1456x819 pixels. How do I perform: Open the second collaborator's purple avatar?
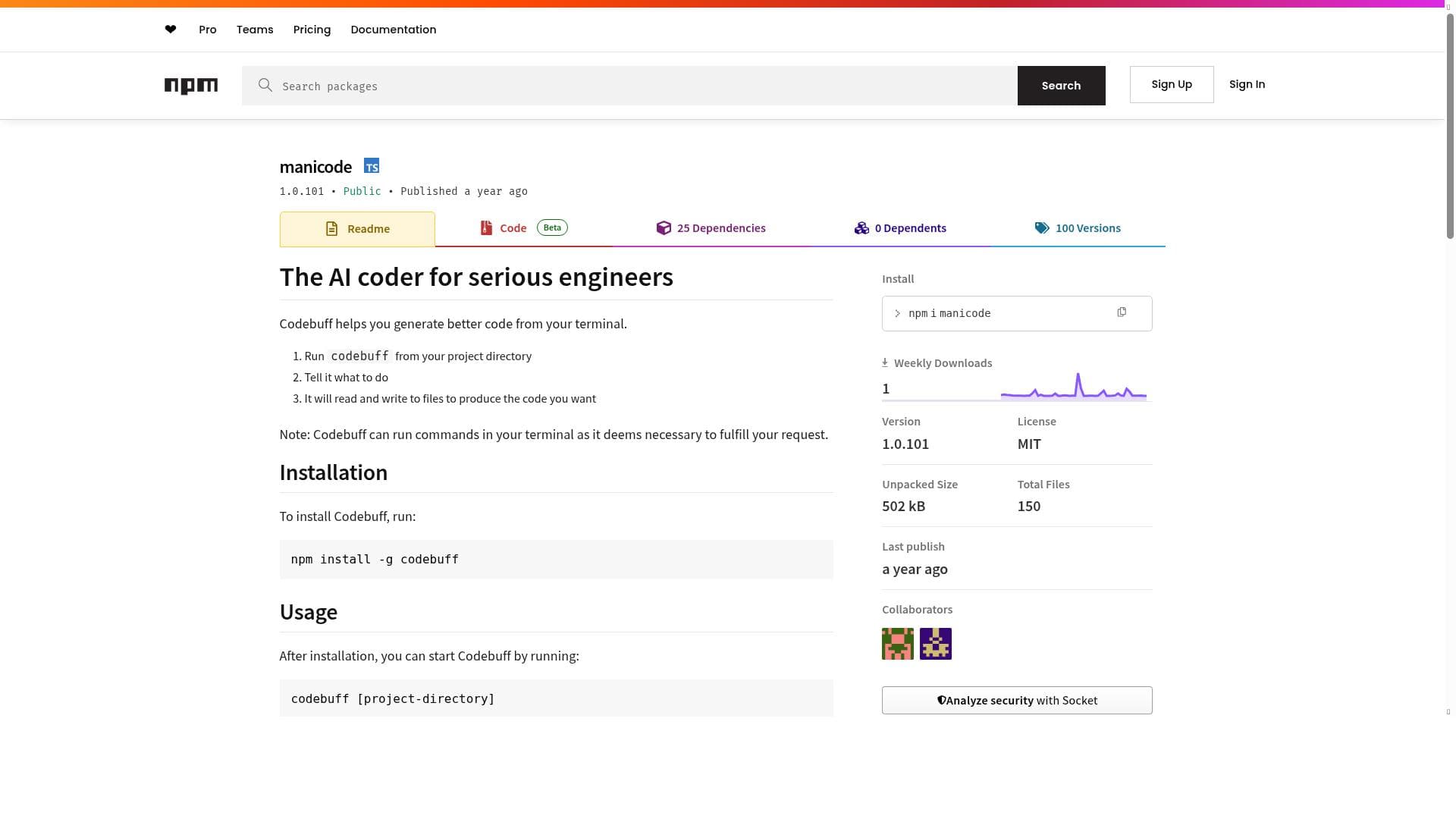tap(936, 644)
